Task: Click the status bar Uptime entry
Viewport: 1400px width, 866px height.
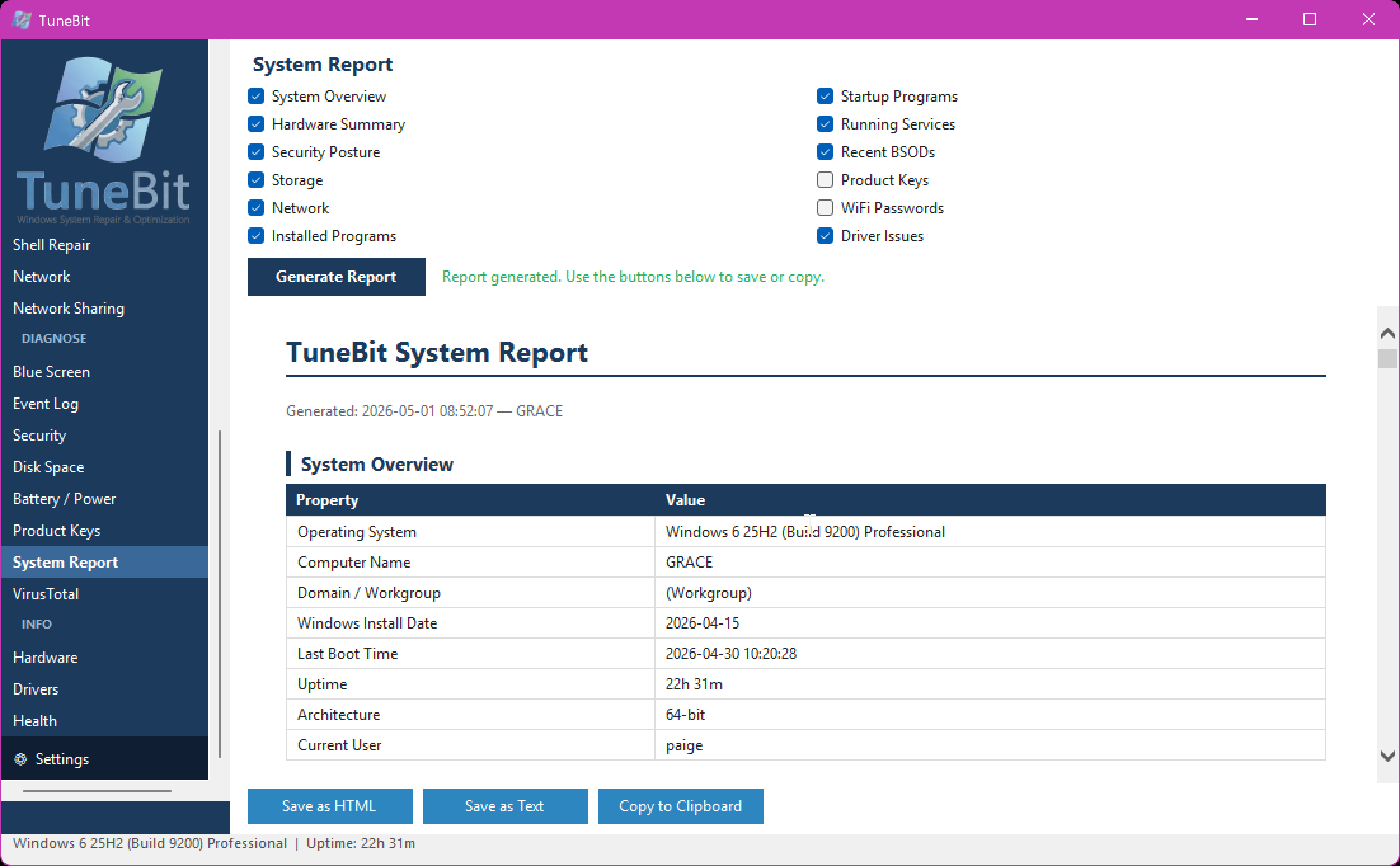Action: (x=361, y=843)
